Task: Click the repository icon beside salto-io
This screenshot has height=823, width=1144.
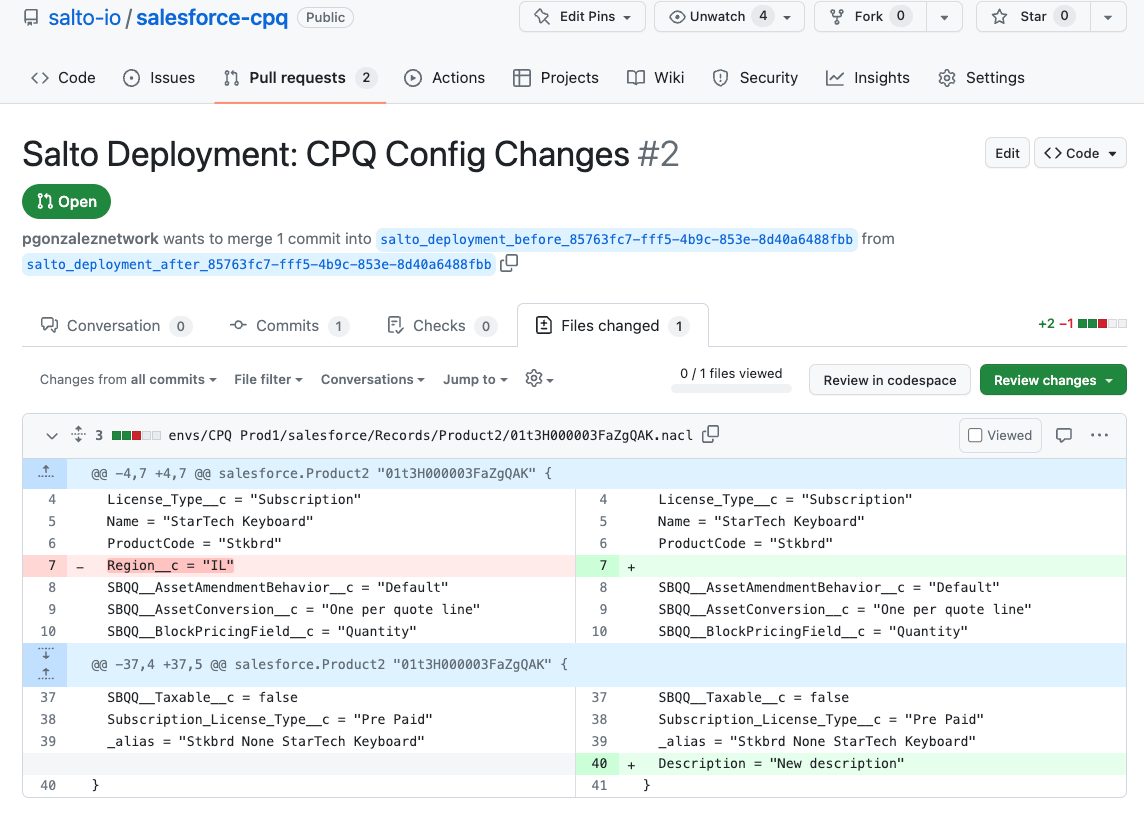Action: pos(31,18)
